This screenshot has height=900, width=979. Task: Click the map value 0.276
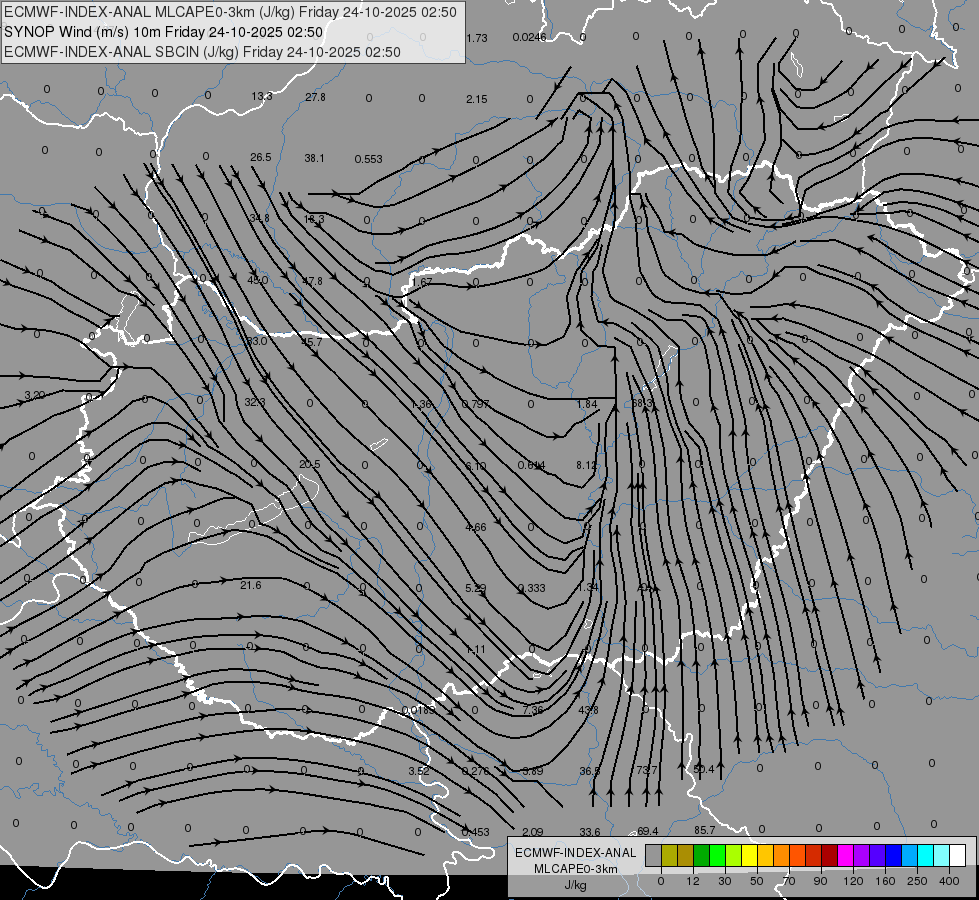coord(475,771)
